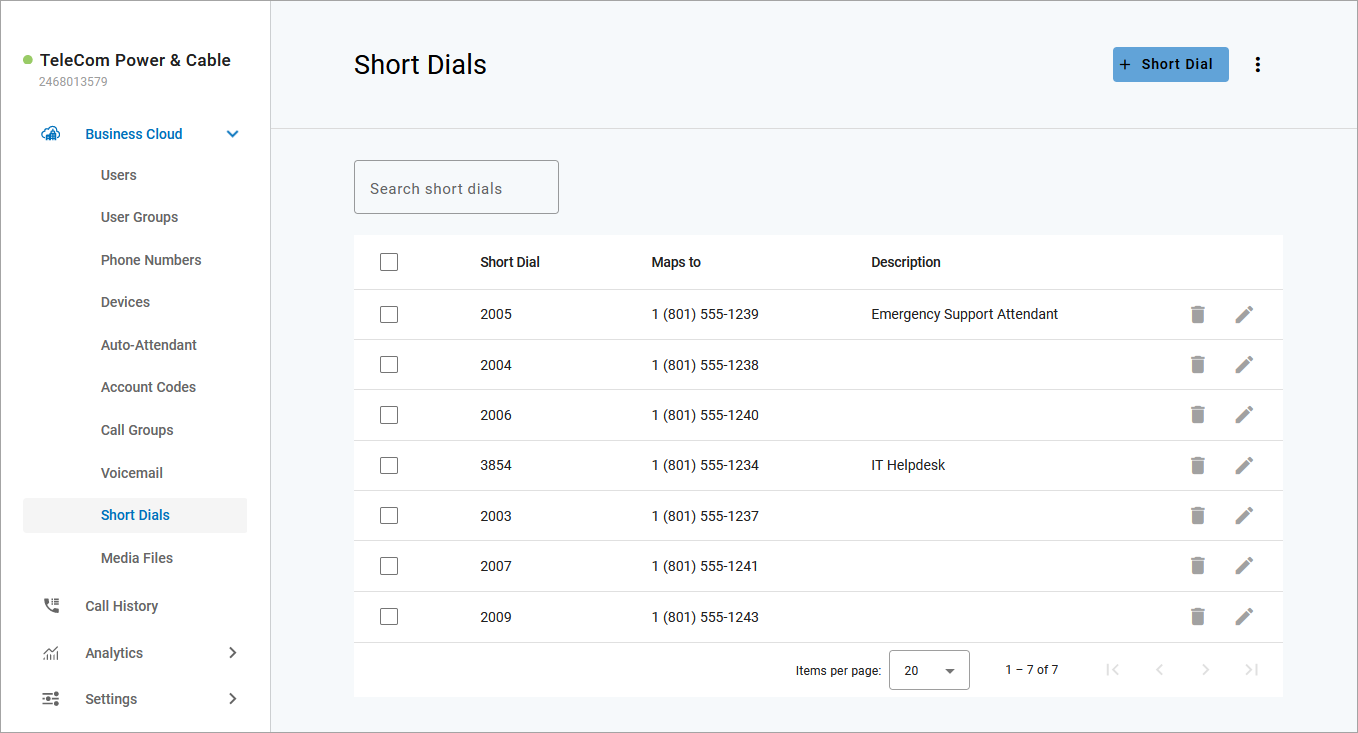Click the Analytics sidebar label

[114, 653]
